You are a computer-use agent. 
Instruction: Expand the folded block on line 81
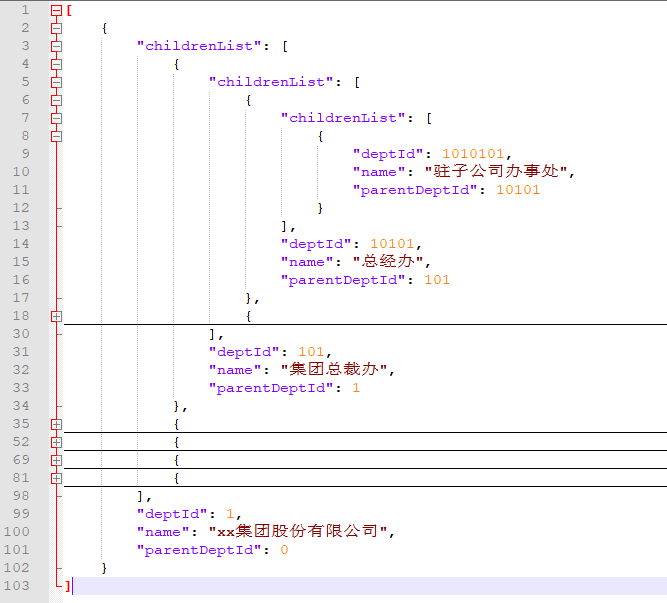(56, 478)
